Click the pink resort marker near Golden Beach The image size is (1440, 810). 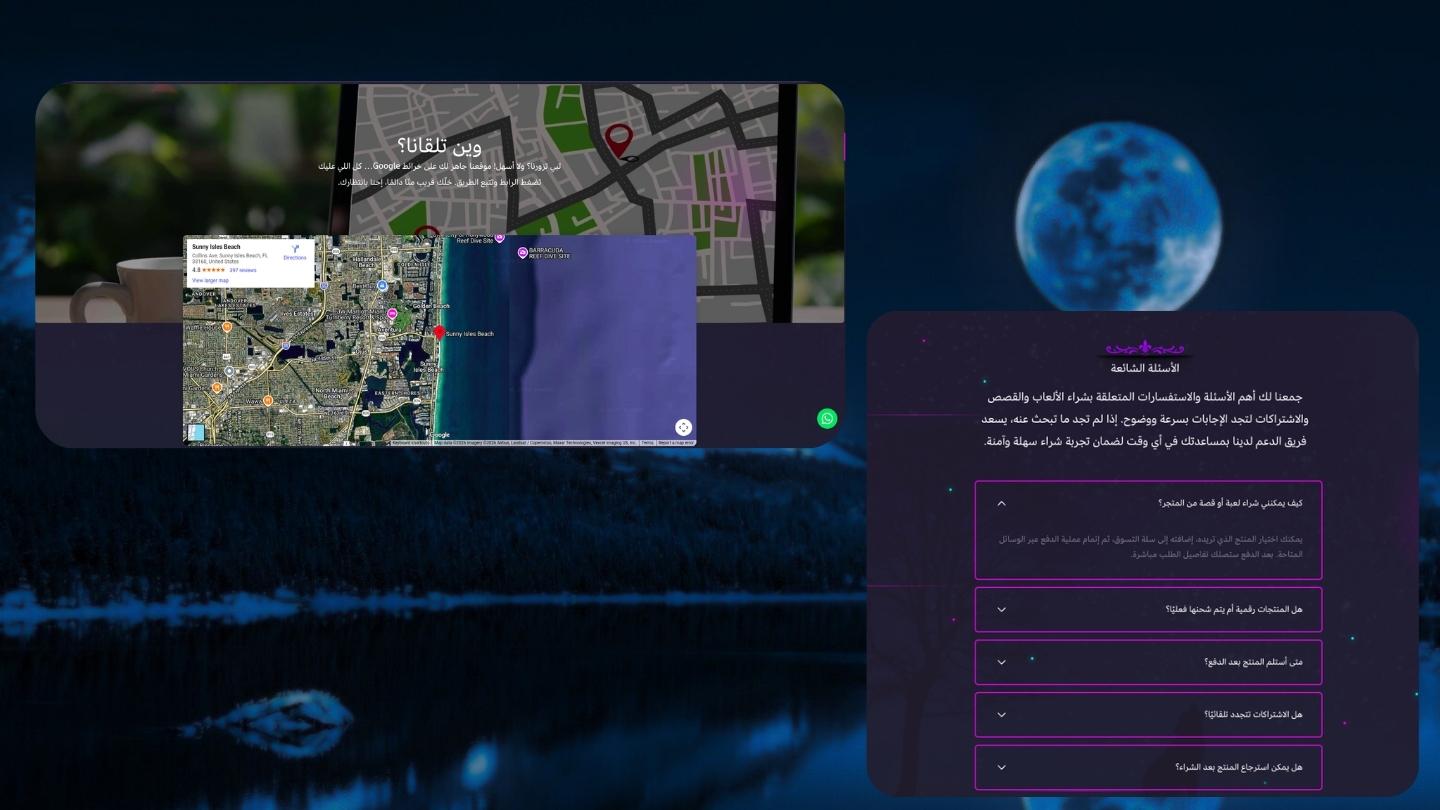coord(392,314)
